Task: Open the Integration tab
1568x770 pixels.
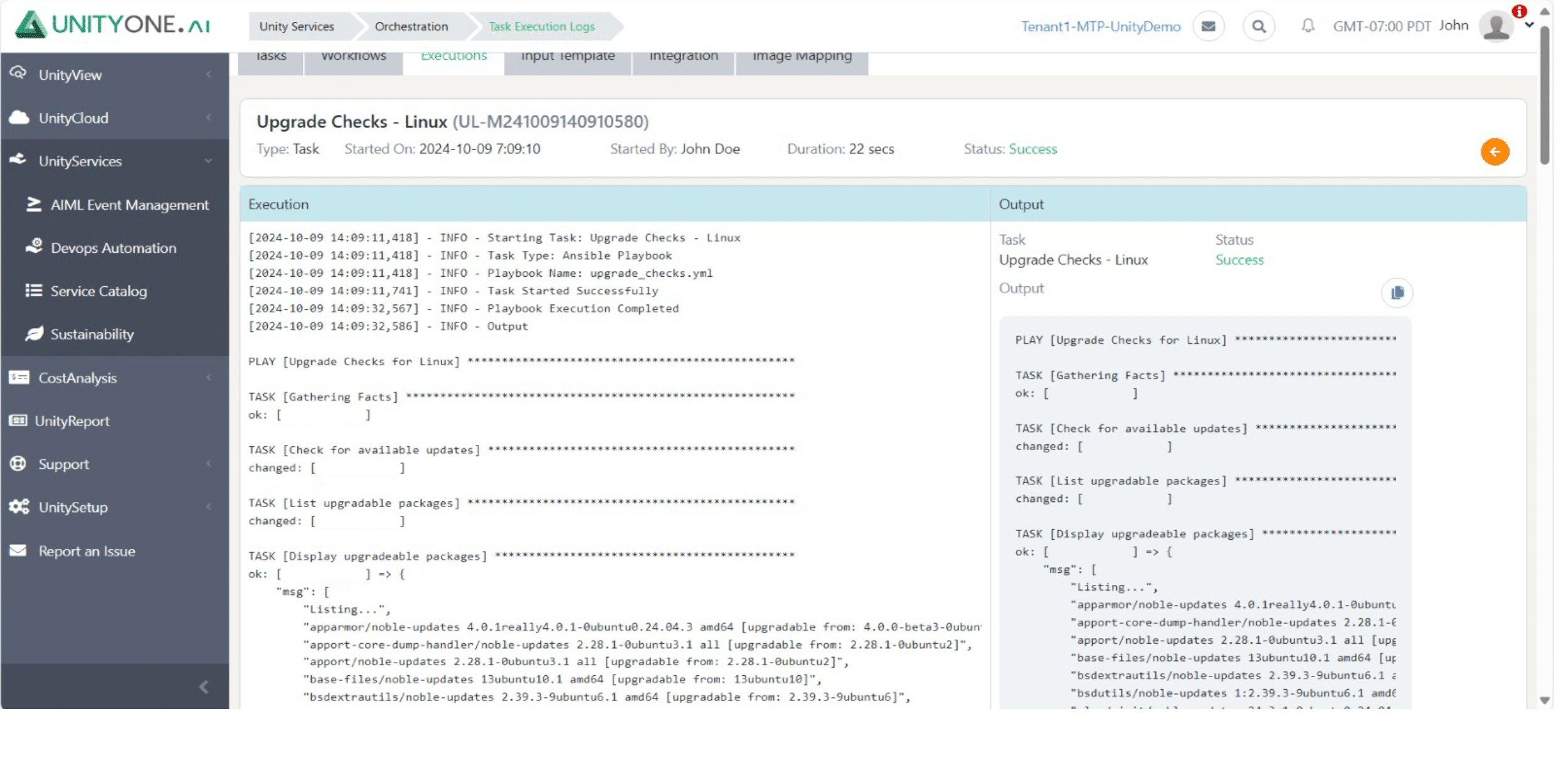Action: click(684, 63)
